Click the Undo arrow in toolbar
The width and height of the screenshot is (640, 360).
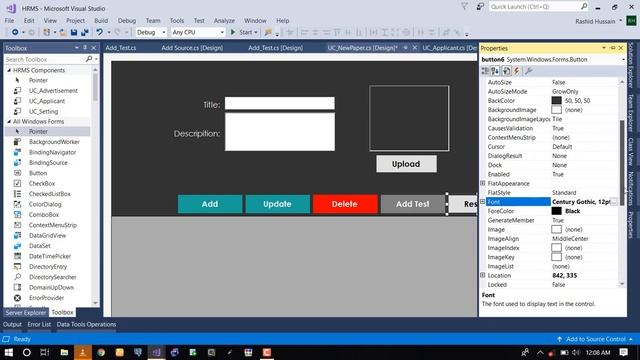(100, 32)
